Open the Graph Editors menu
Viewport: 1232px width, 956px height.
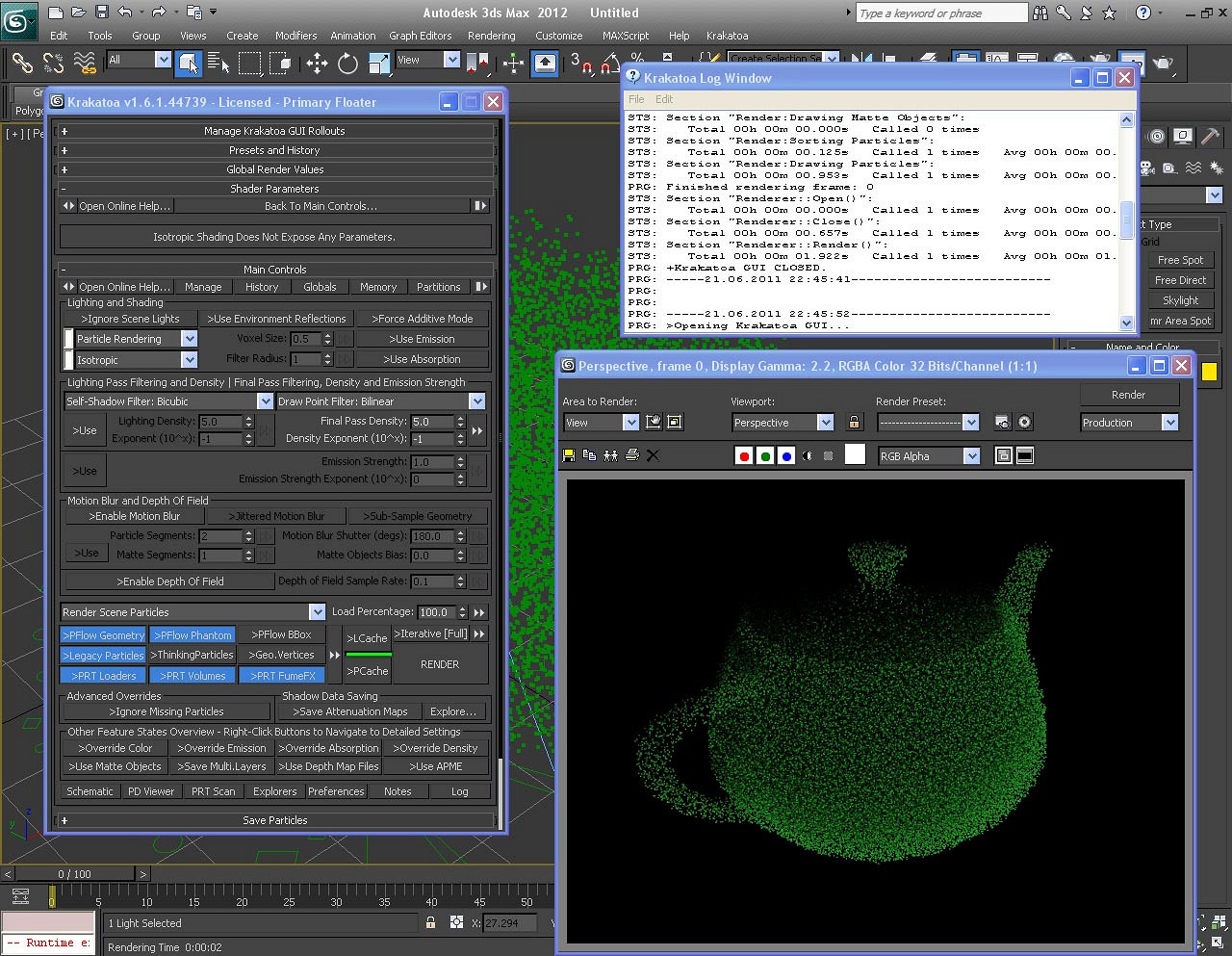[420, 36]
